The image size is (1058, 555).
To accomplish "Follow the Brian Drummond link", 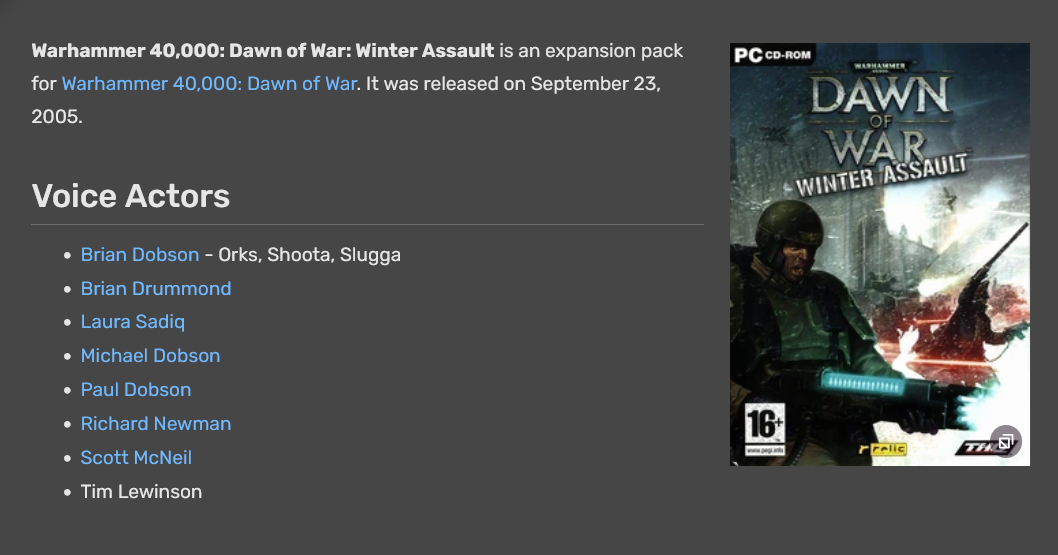I will pyautogui.click(x=156, y=289).
